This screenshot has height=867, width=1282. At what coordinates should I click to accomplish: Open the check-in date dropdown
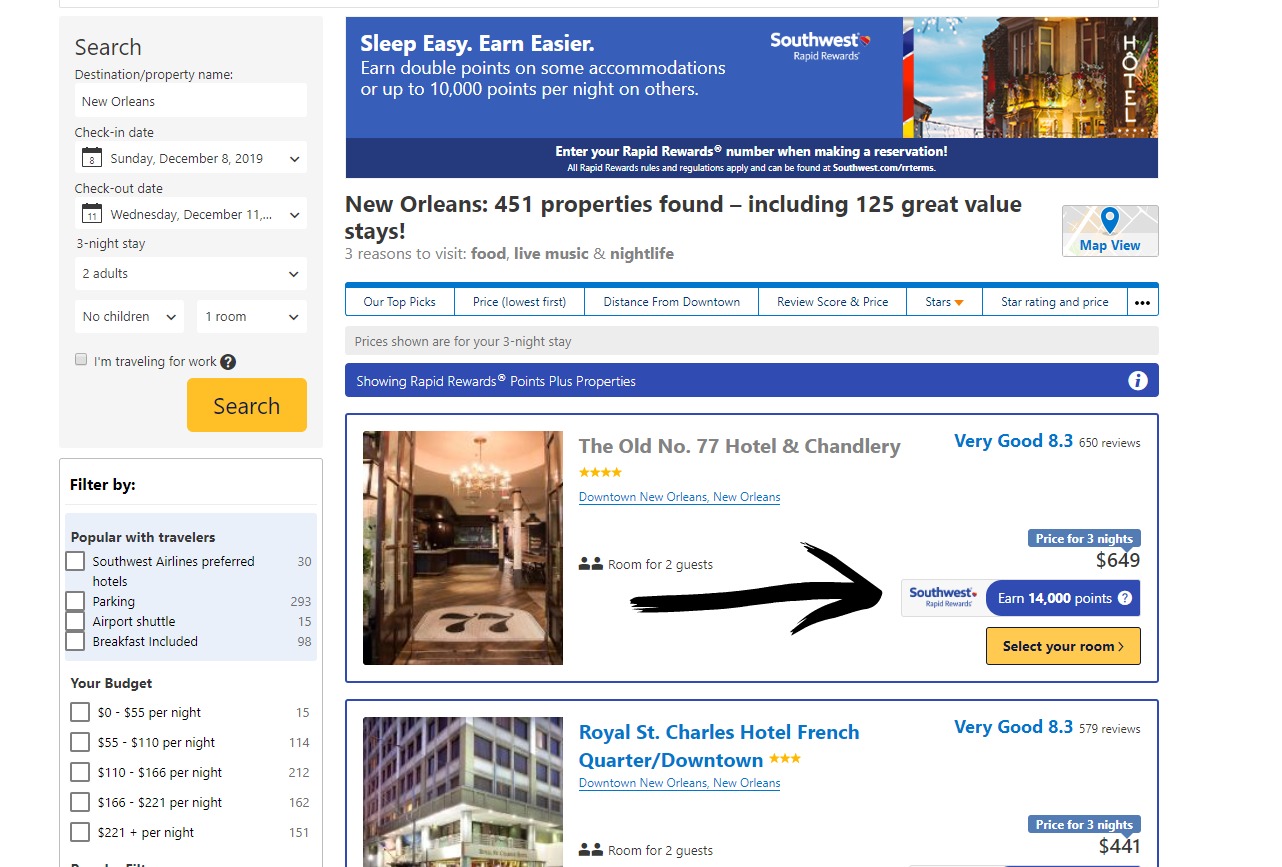[191, 158]
